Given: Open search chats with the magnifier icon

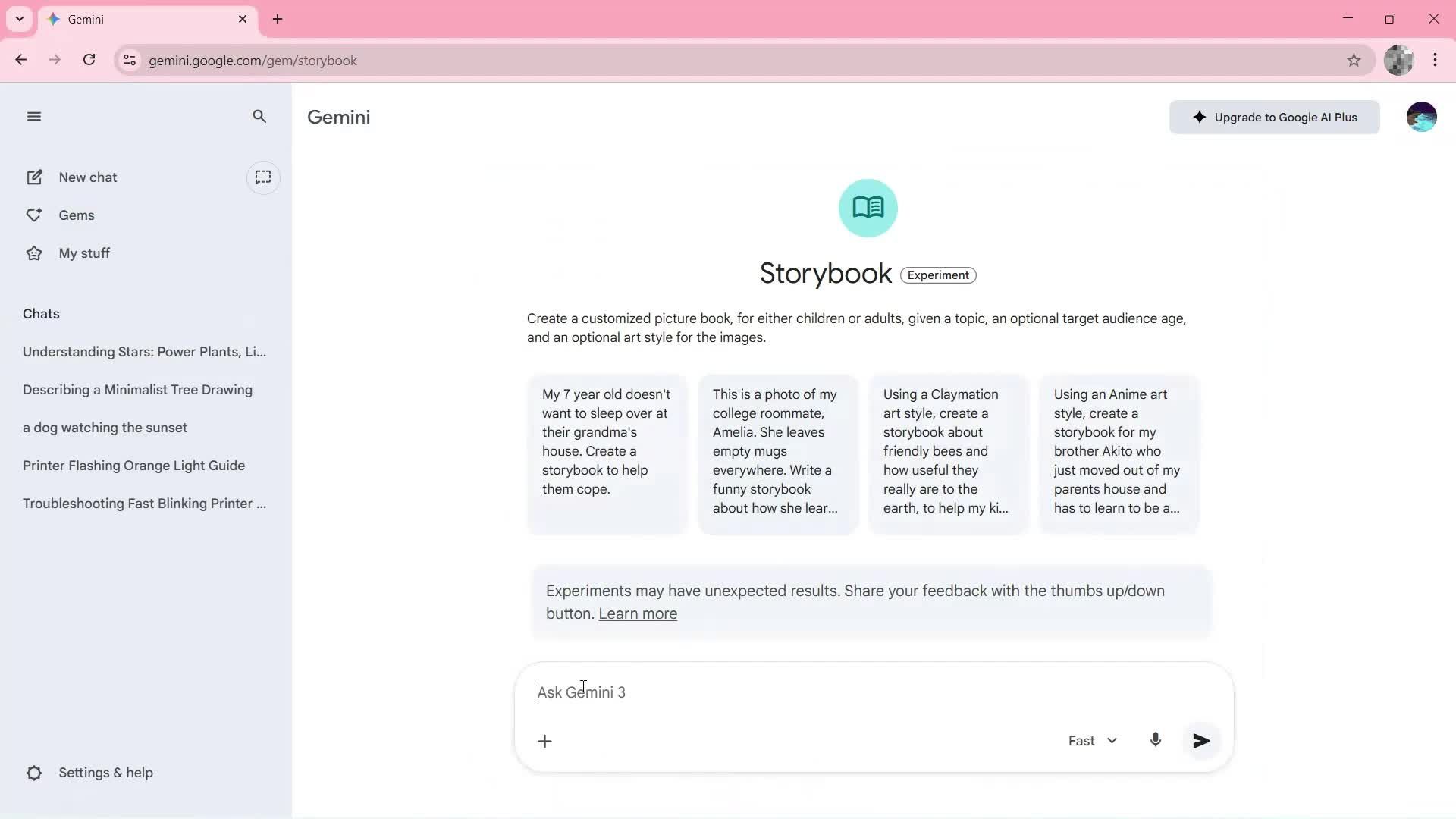Looking at the screenshot, I should (259, 116).
